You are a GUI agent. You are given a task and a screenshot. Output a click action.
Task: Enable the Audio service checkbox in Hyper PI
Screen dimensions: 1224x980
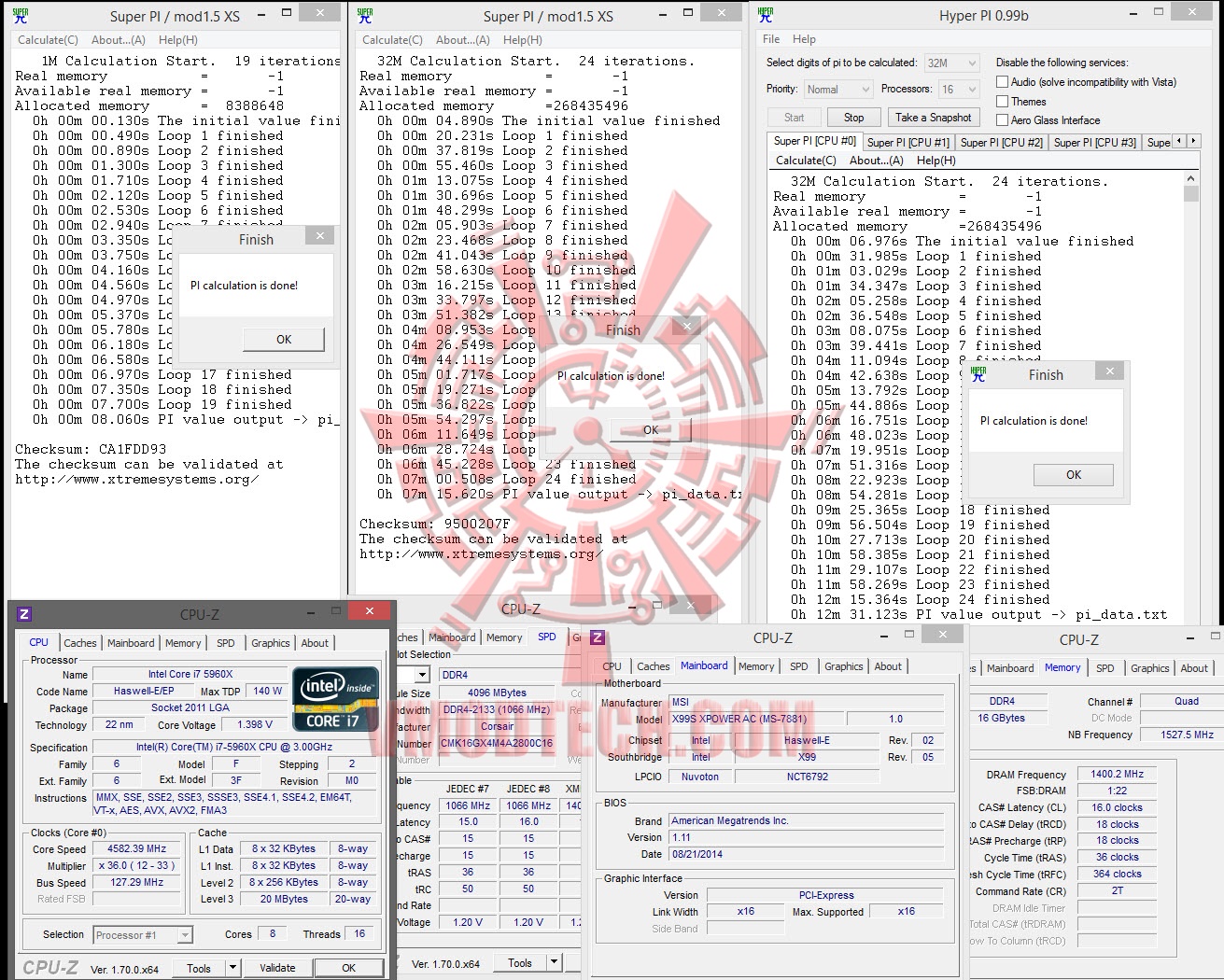1002,82
